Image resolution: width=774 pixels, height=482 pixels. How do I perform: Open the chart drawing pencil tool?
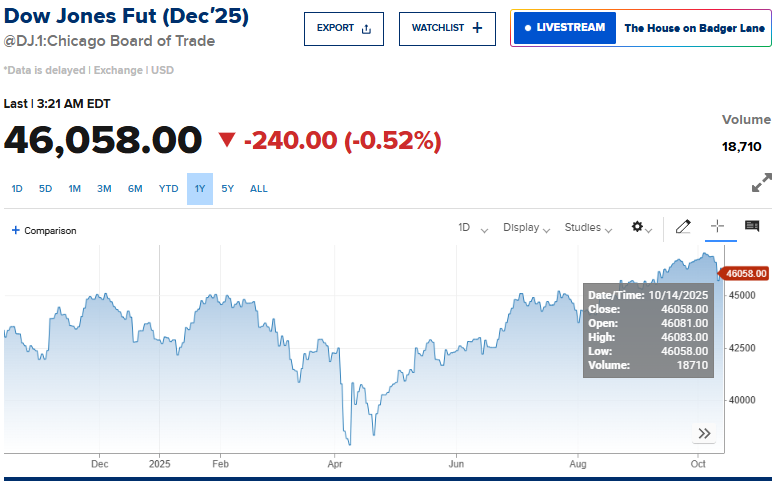coord(683,227)
